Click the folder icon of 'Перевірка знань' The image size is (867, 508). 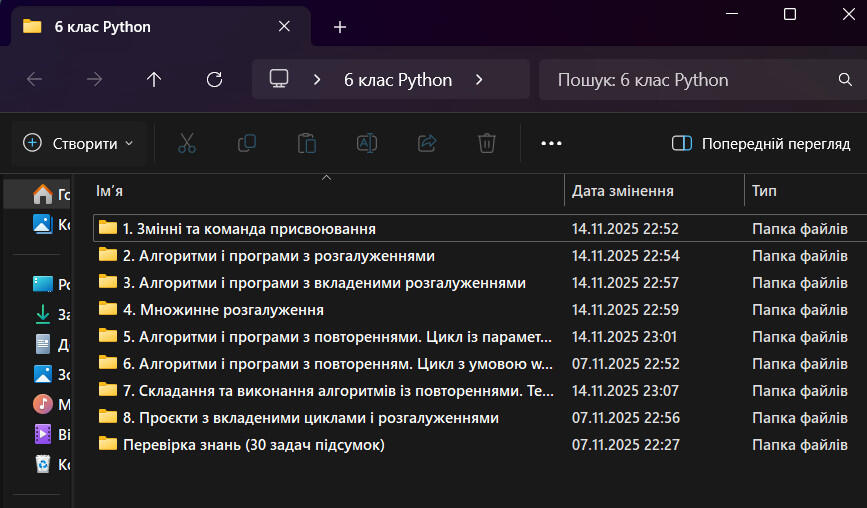click(x=108, y=443)
